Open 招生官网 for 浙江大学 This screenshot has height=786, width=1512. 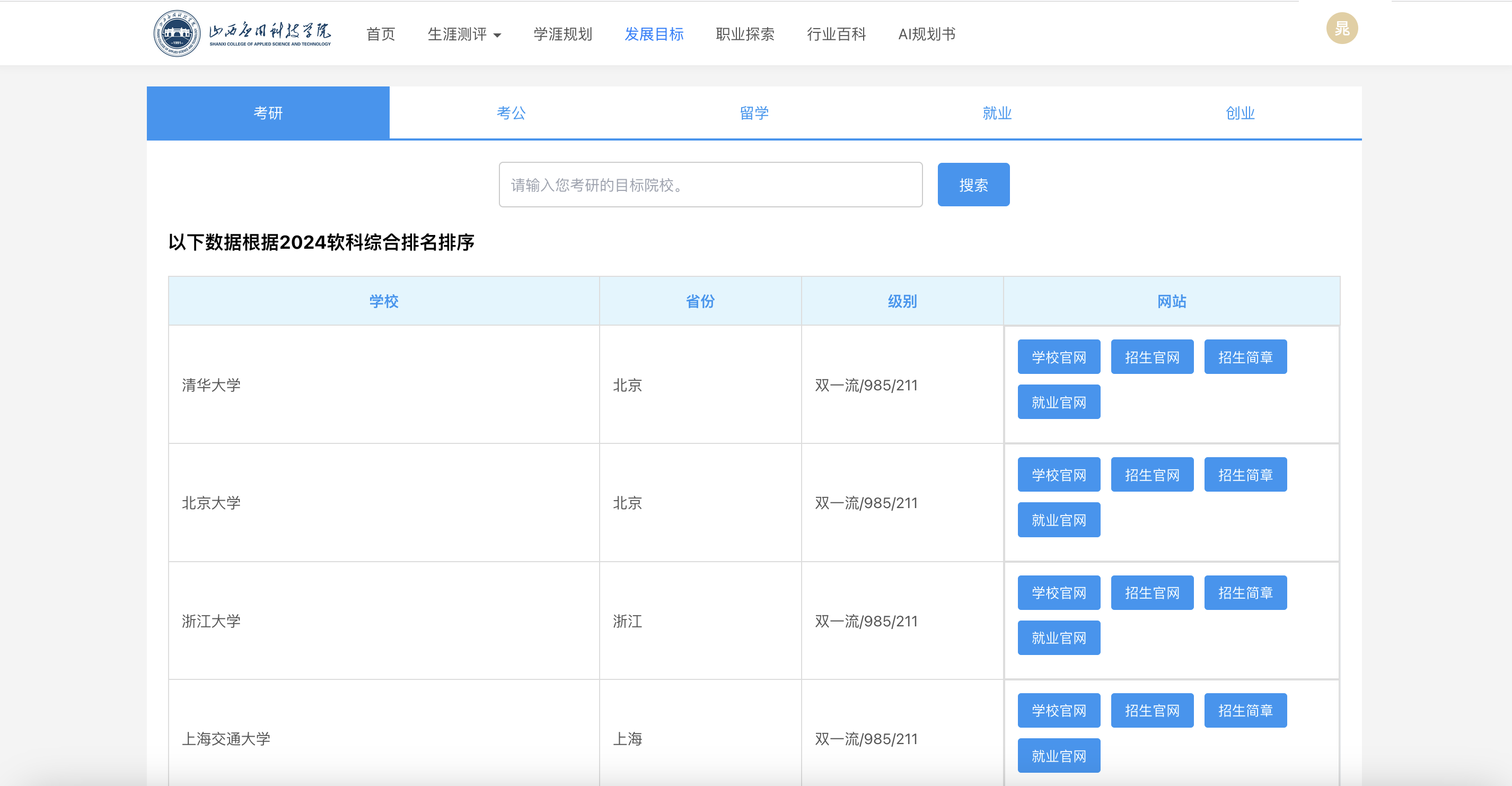pos(1152,593)
